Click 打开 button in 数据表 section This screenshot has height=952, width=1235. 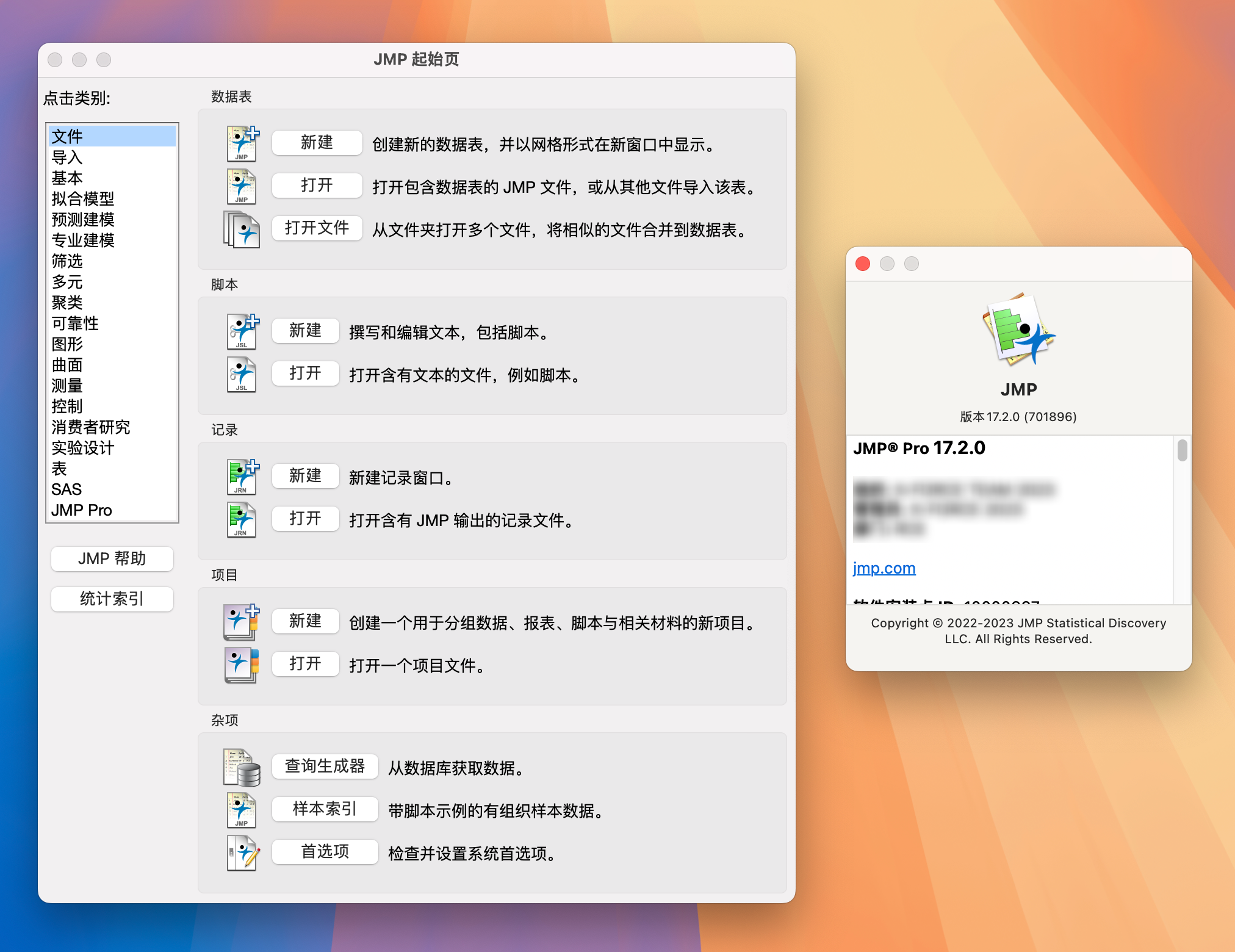tap(317, 186)
